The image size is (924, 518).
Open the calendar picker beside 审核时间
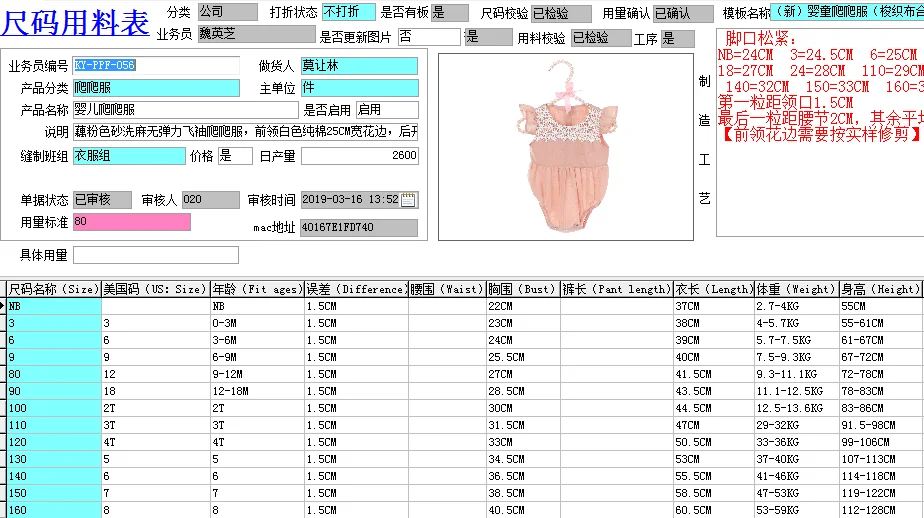tap(408, 200)
